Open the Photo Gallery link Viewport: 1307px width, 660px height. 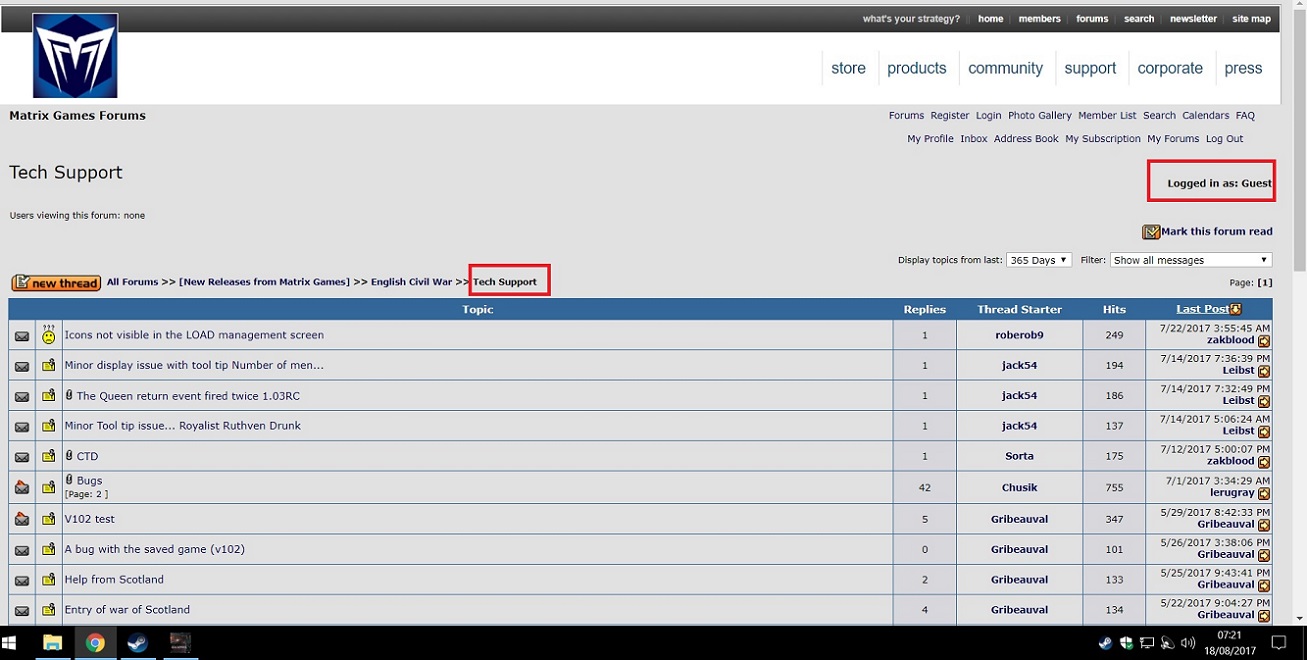pos(1039,116)
